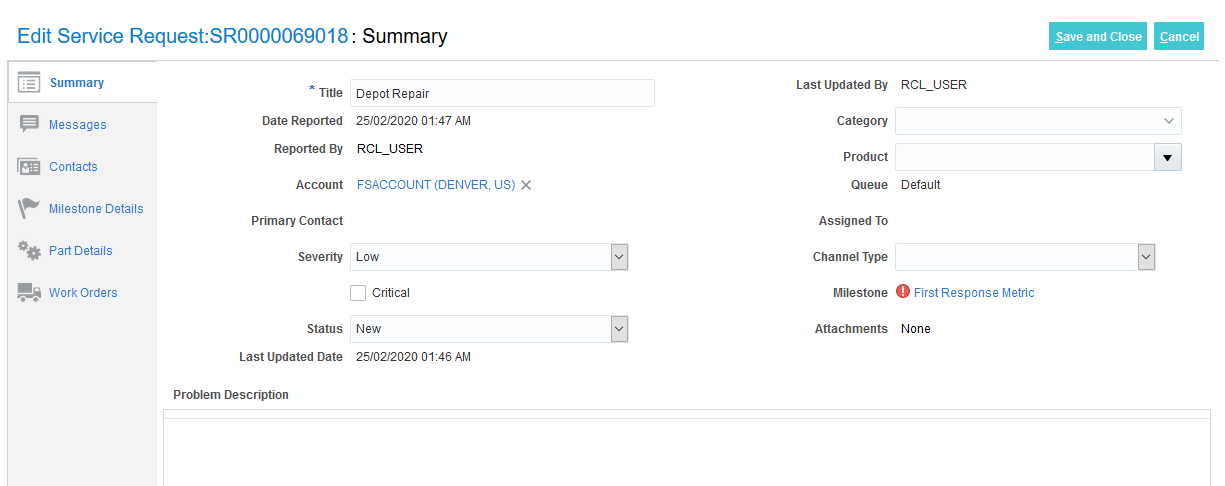Image resolution: width=1225 pixels, height=486 pixels.
Task: Toggle the Critical checkbox
Action: point(358,293)
